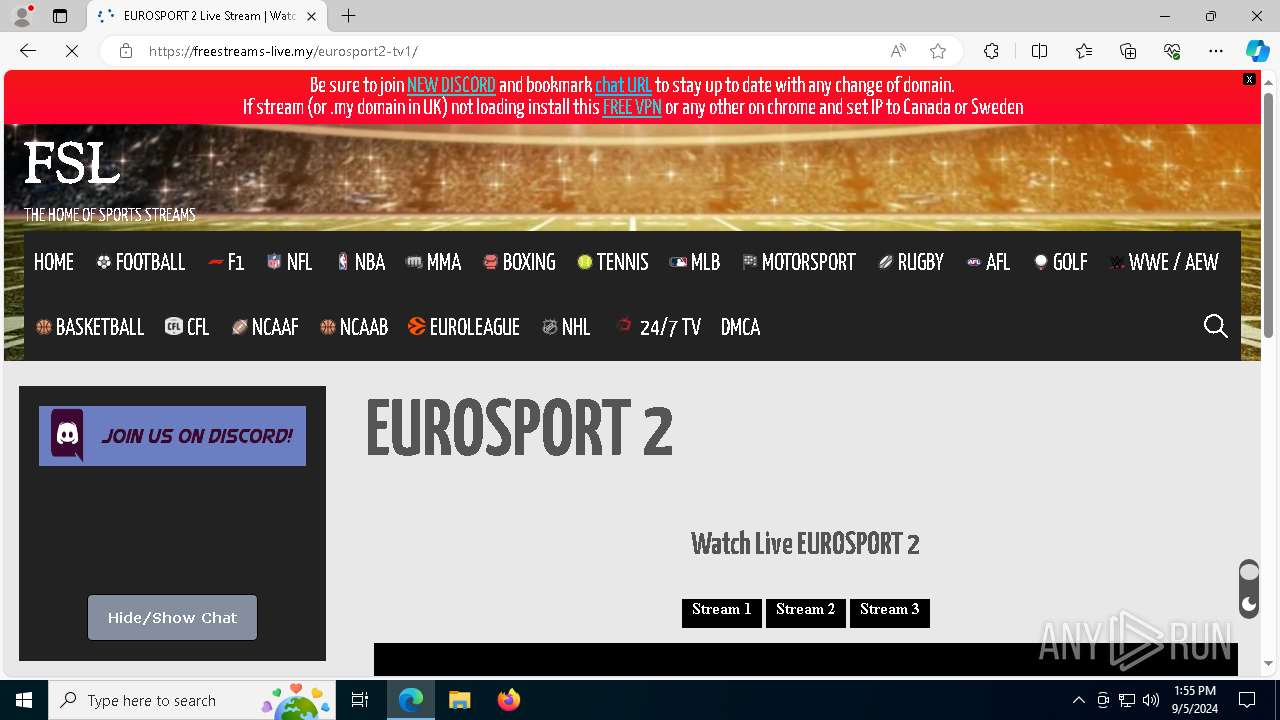This screenshot has width=1280, height=720.
Task: Open File Explorer from the taskbar
Action: click(x=459, y=700)
